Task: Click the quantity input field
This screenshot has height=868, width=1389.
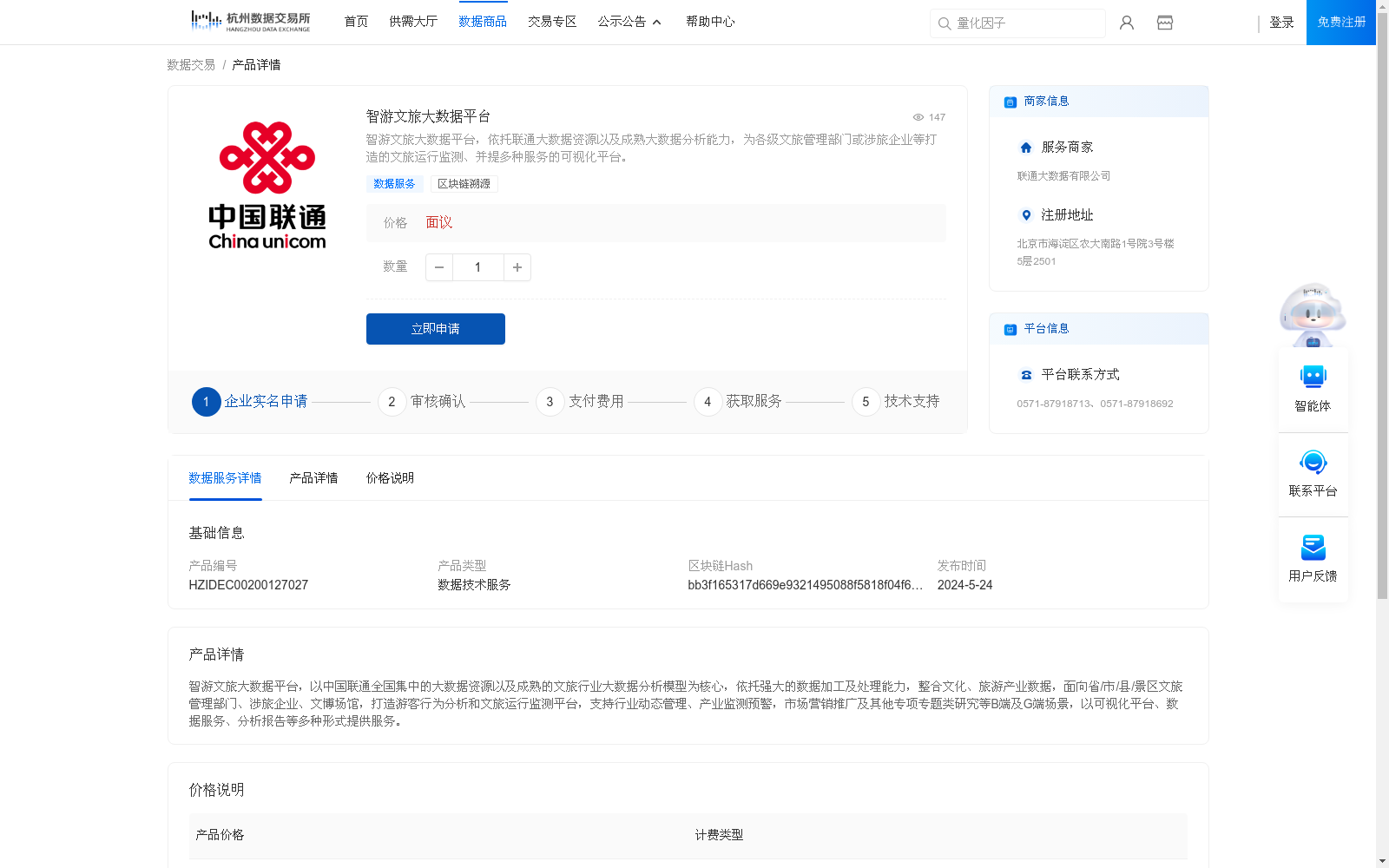Action: coord(477,267)
